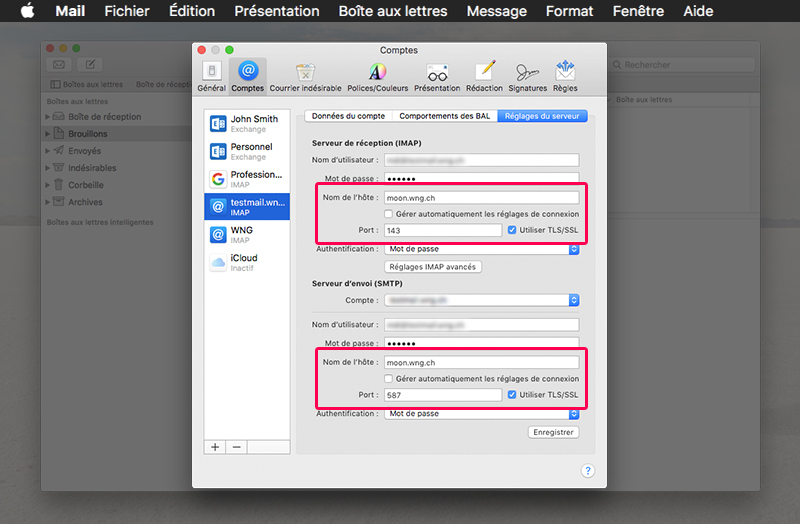Select the Profession... Google IMAP account

click(247, 179)
